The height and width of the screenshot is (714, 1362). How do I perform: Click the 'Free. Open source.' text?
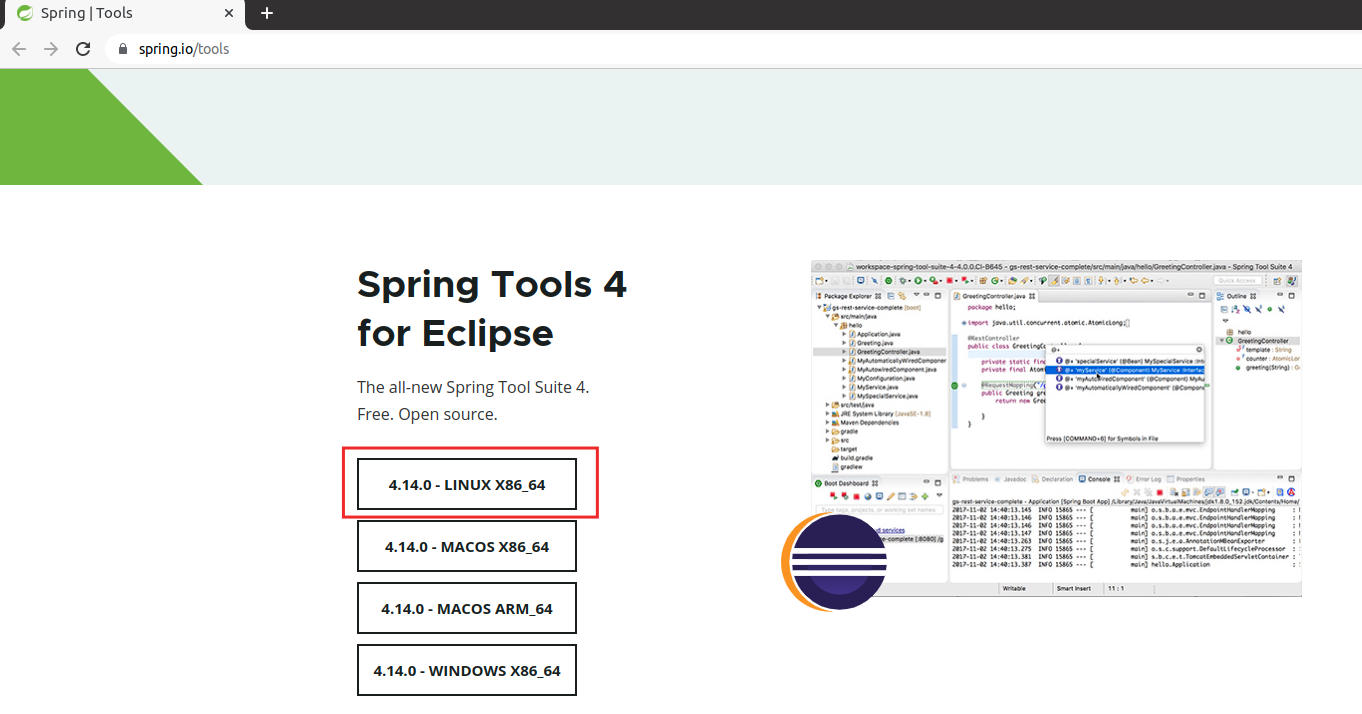point(427,414)
